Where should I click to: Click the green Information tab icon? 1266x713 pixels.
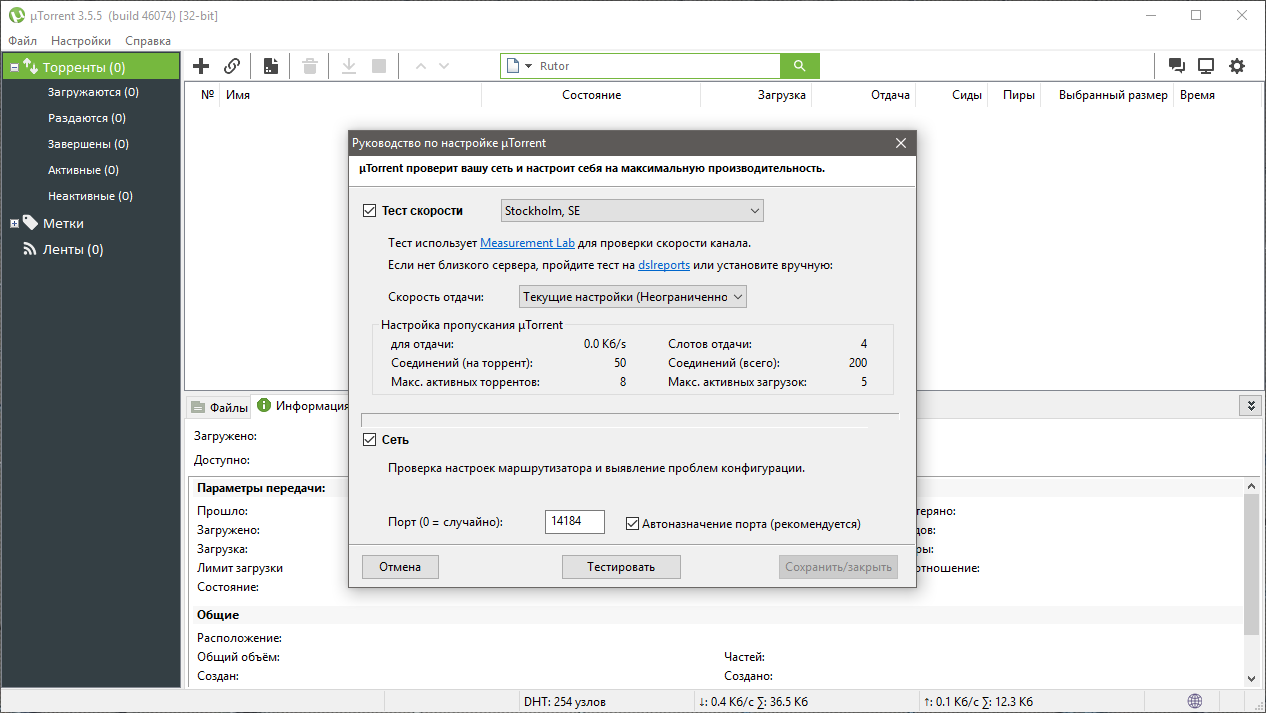pos(264,406)
